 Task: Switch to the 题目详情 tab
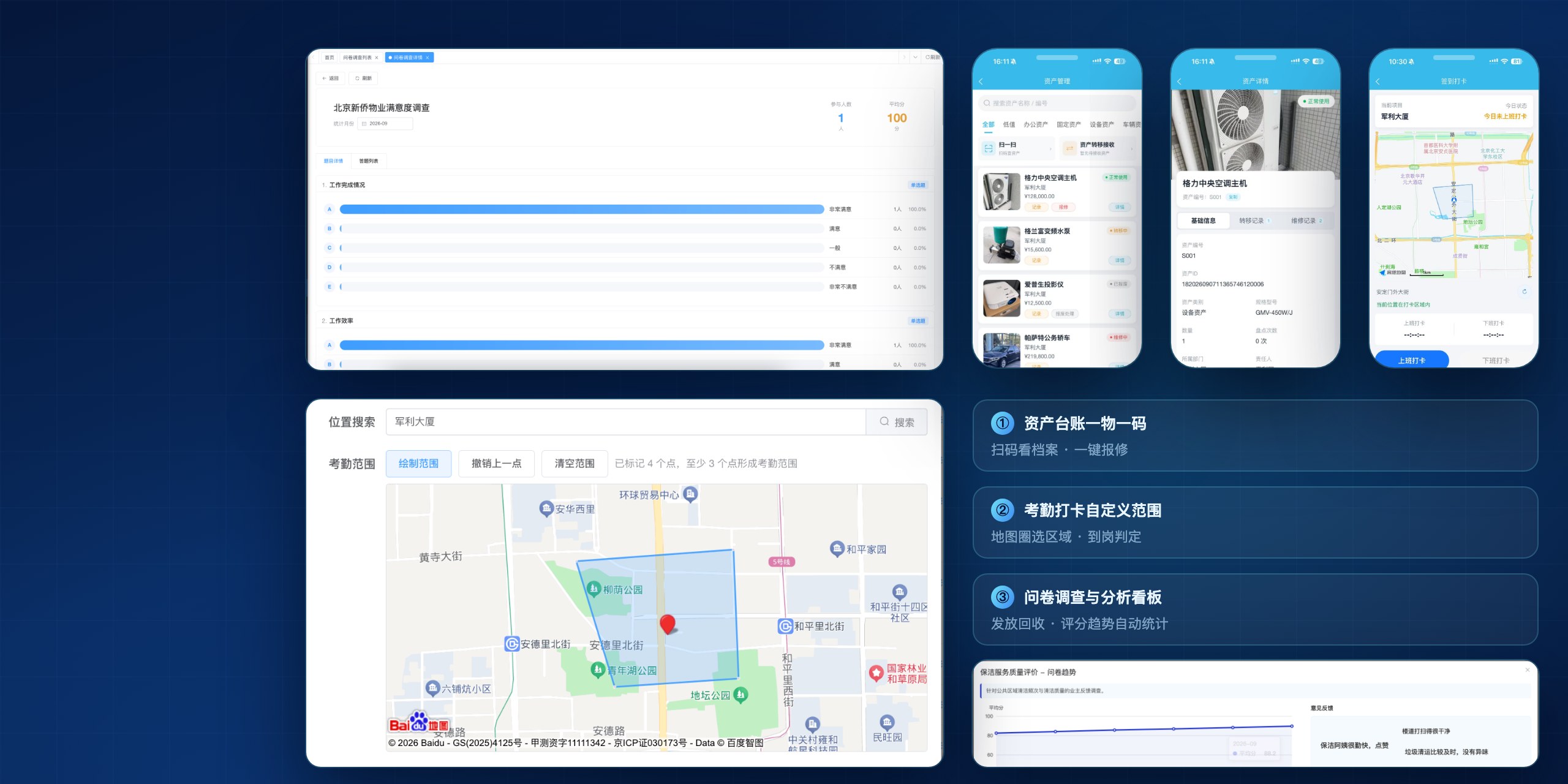click(x=333, y=161)
